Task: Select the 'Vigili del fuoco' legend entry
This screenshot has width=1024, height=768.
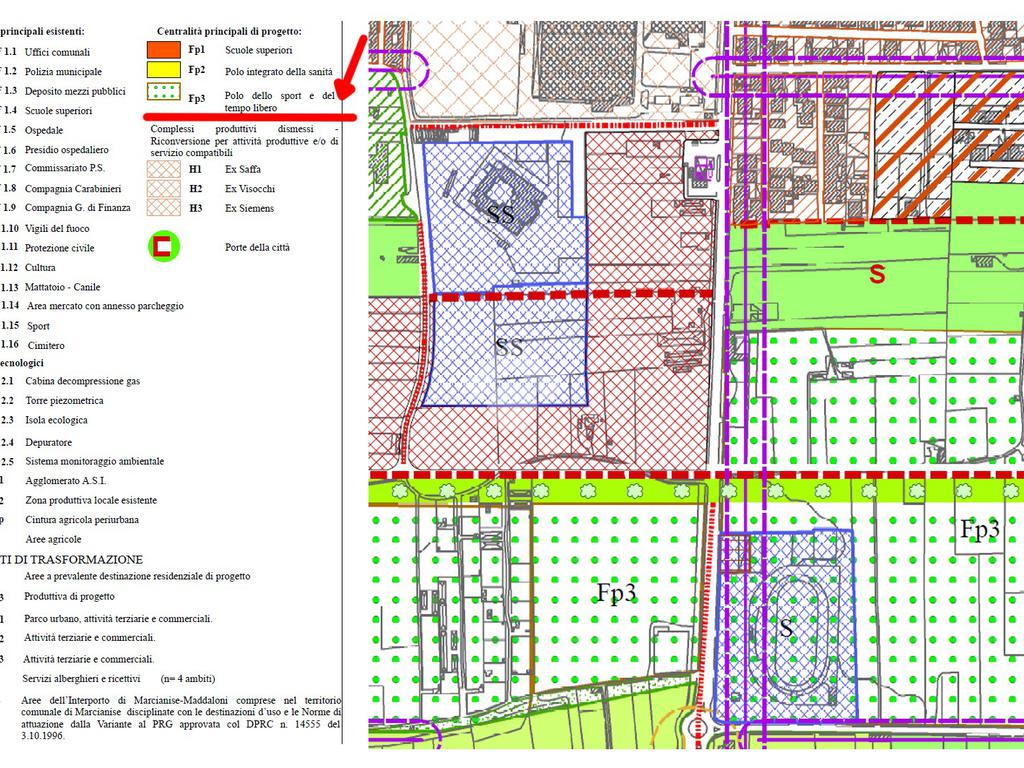Action: coord(57,228)
